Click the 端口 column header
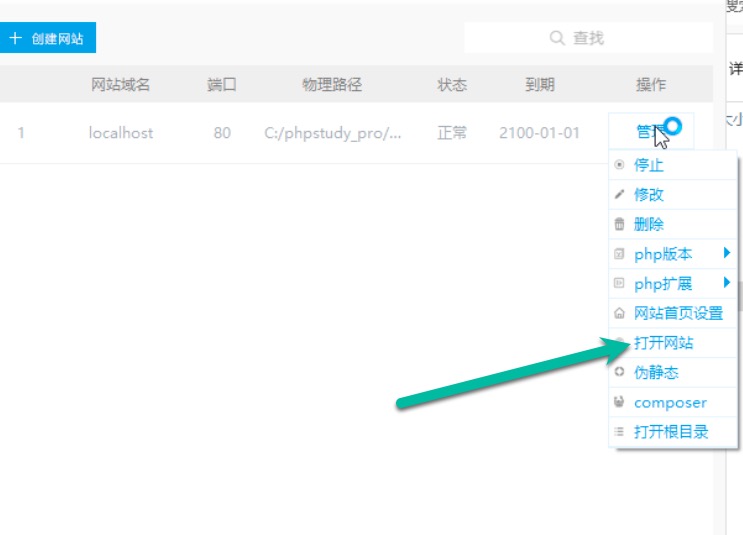This screenshot has width=743, height=535. [222, 85]
